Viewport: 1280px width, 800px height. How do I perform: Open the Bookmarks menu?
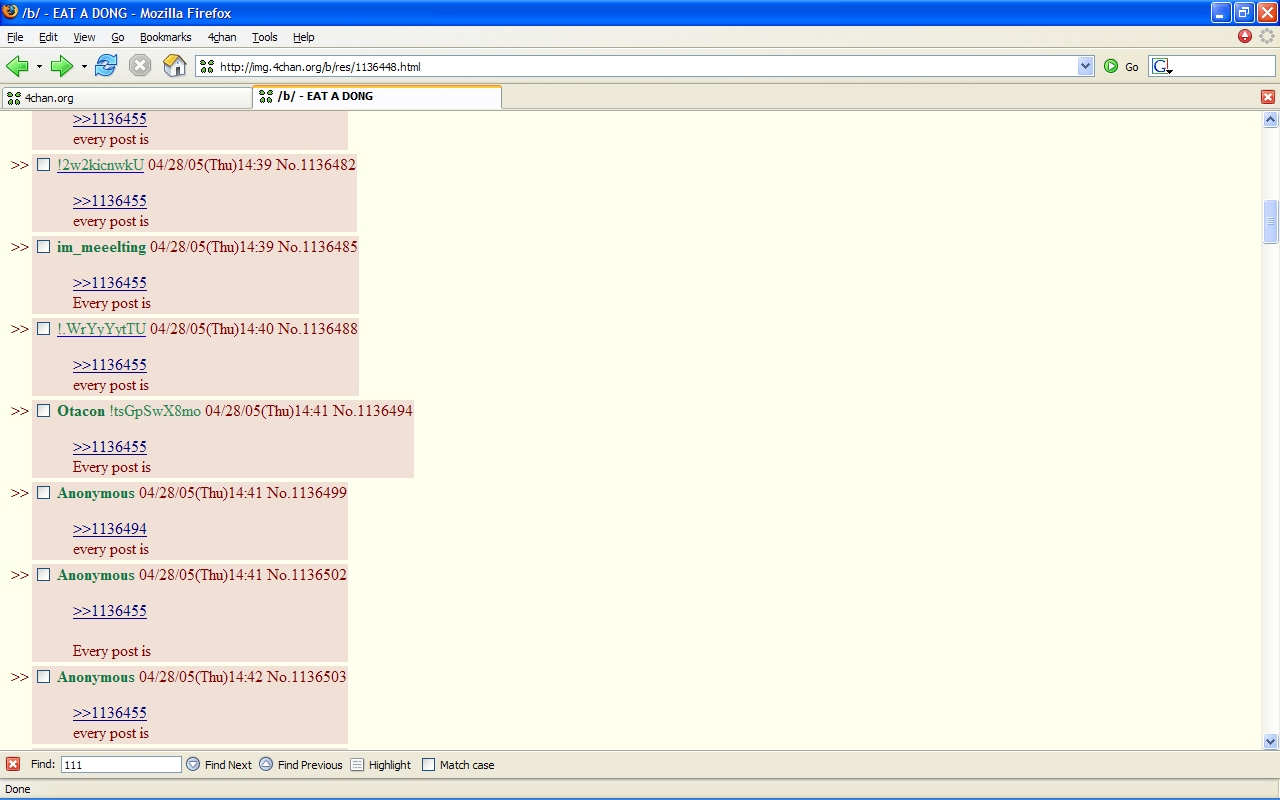(x=165, y=37)
